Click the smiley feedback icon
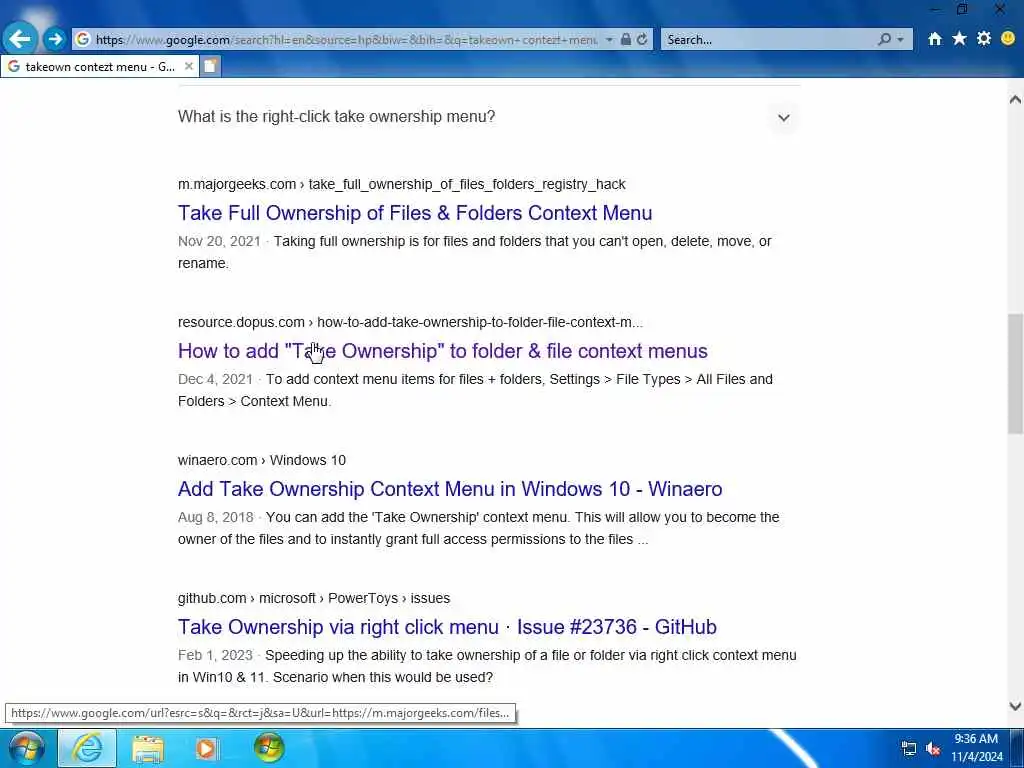 [x=1008, y=39]
